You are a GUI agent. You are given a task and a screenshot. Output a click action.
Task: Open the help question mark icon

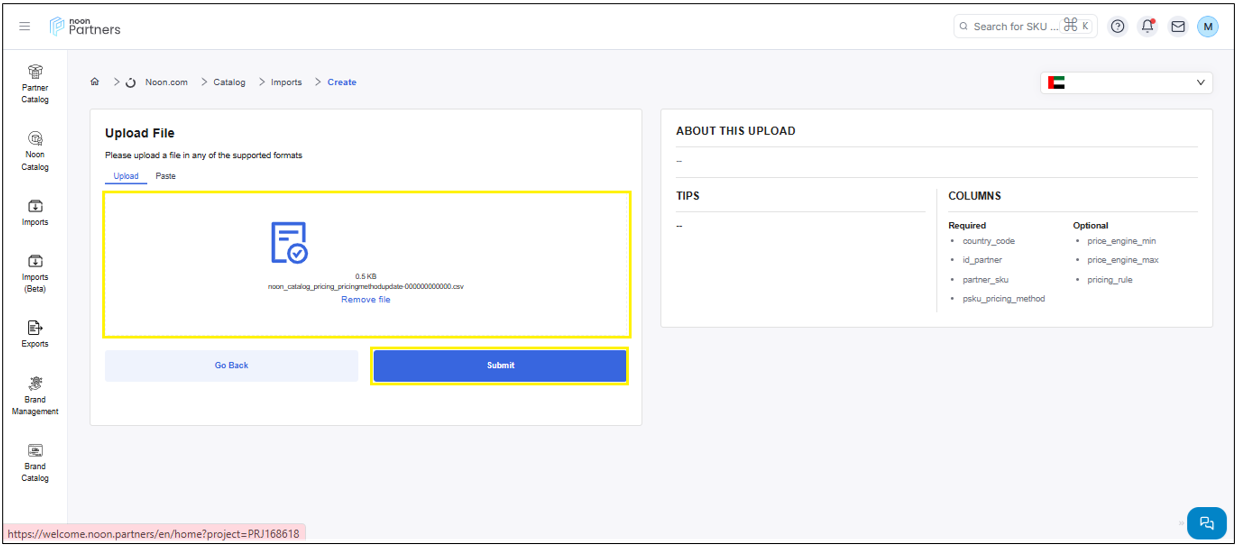1118,27
